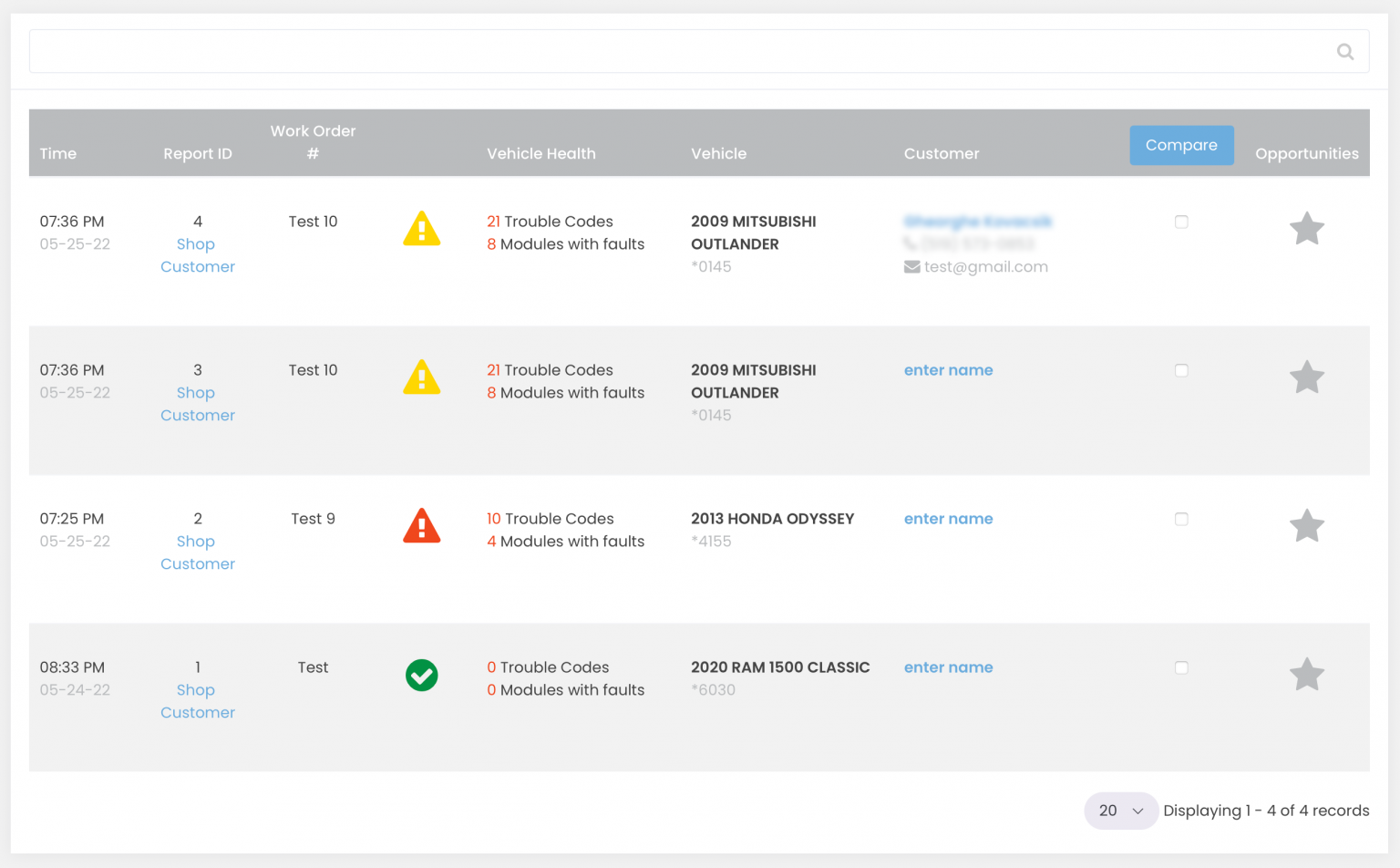The width and height of the screenshot is (1400, 868).
Task: Enable comparison for the Ram 1500 row
Action: point(1181,667)
